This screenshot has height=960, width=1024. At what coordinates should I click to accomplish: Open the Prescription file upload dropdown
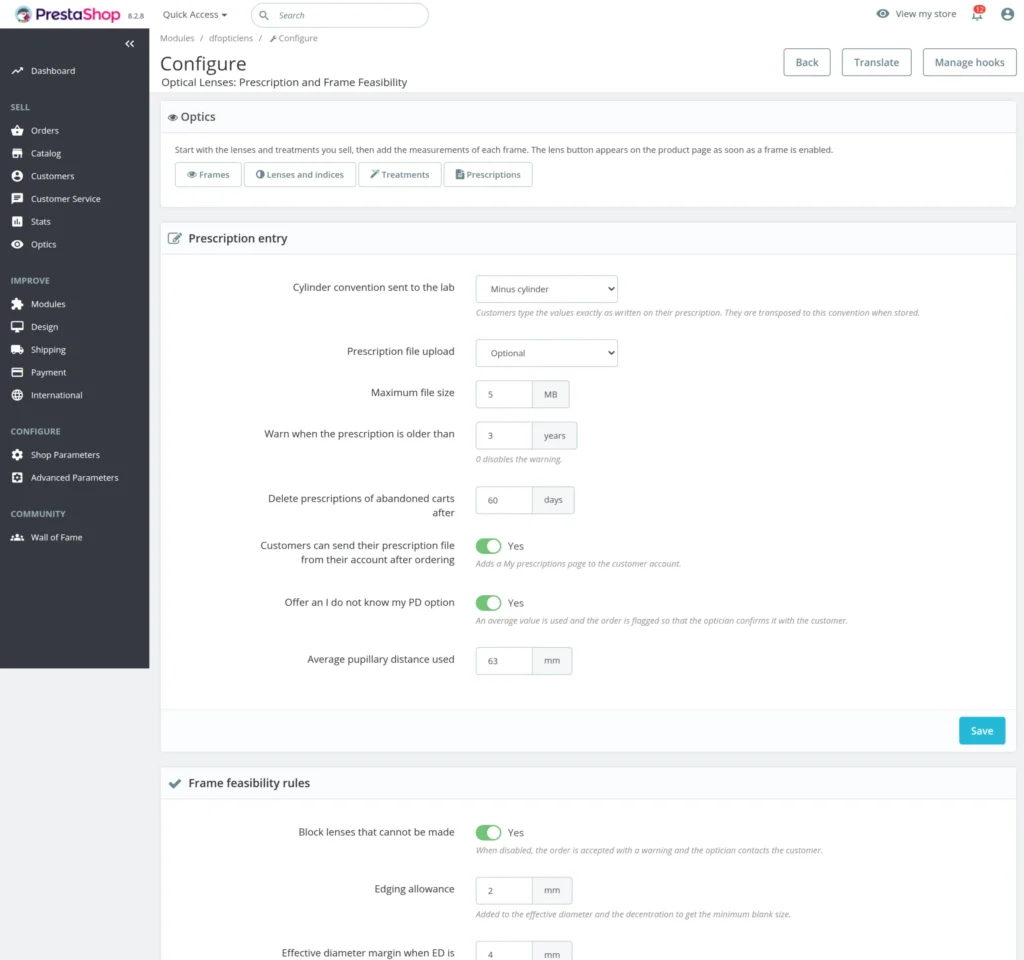547,353
